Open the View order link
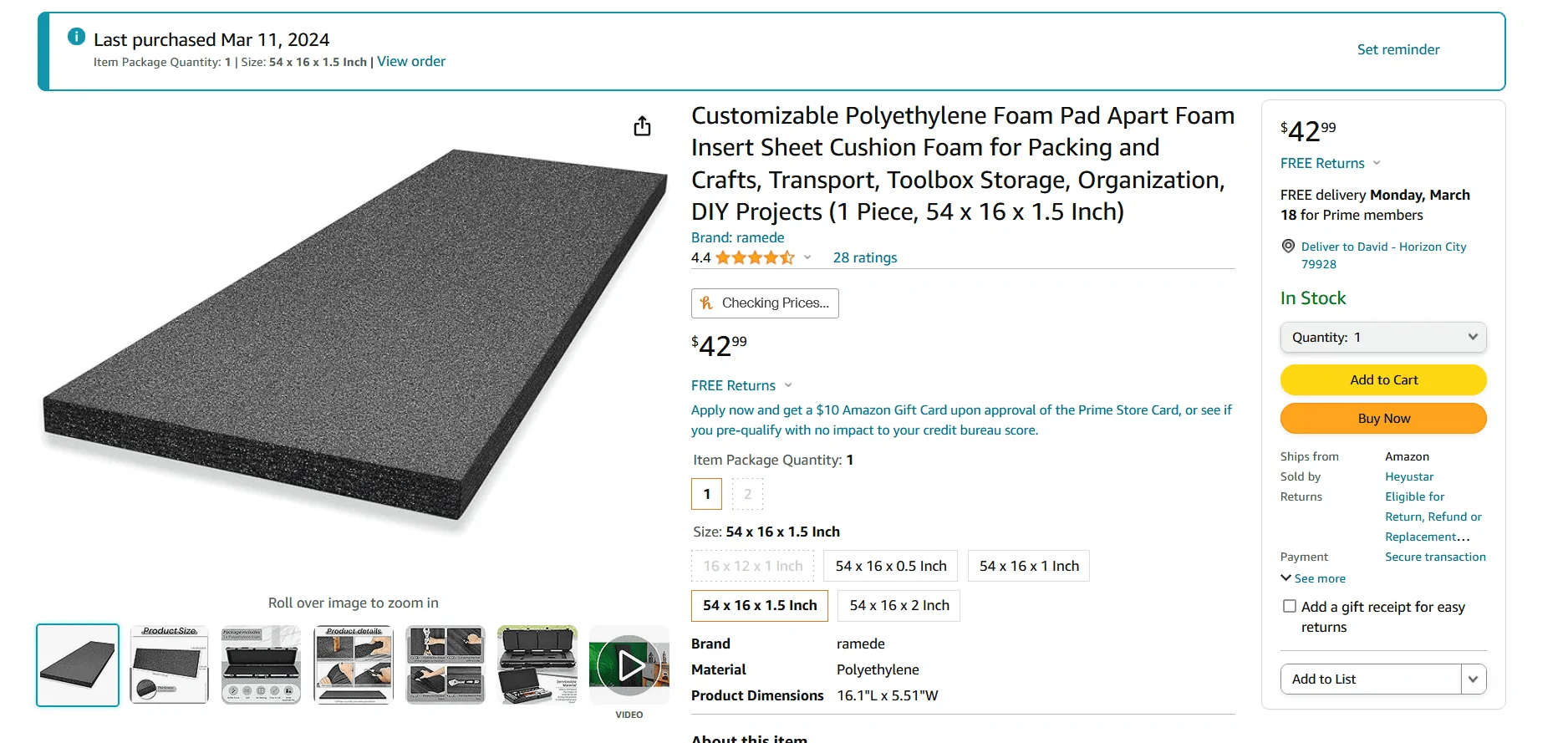Viewport: 1568px width, 743px height. pyautogui.click(x=411, y=61)
